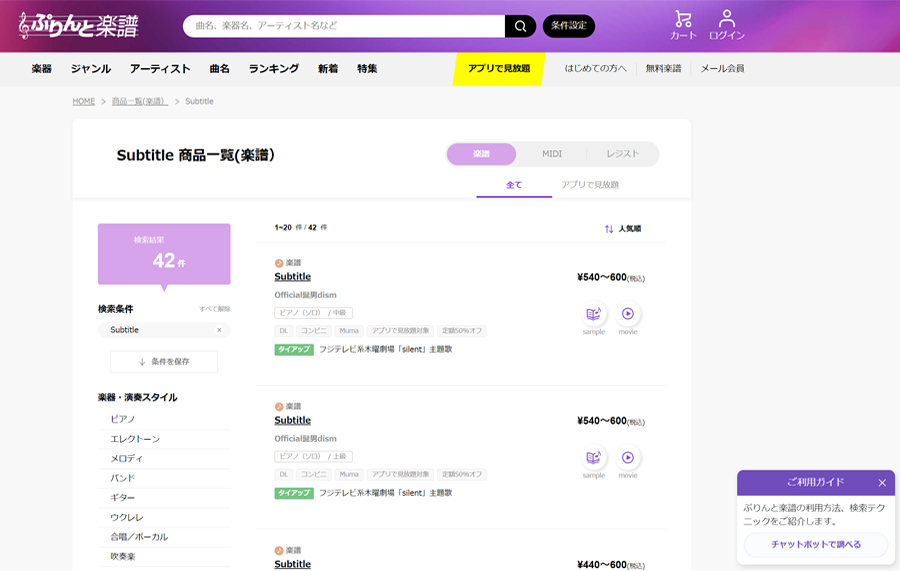Open sample icon for first Subtitle score
The height and width of the screenshot is (571, 900).
point(594,314)
